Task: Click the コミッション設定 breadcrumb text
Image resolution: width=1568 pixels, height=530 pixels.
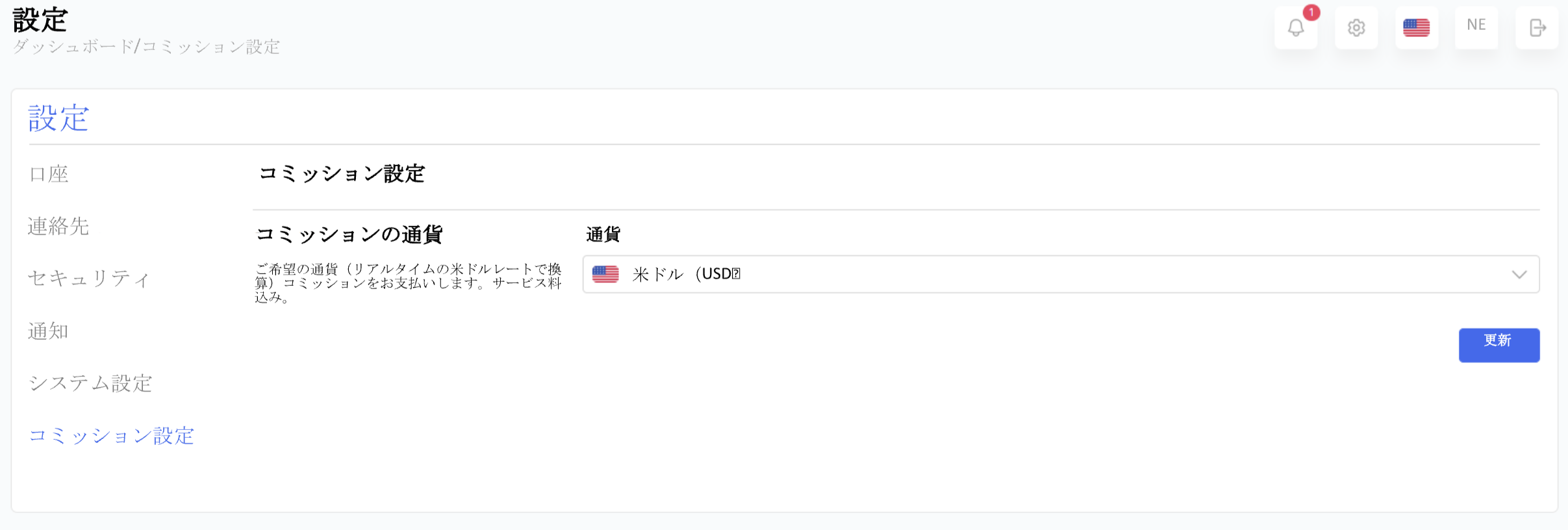Action: 210,47
